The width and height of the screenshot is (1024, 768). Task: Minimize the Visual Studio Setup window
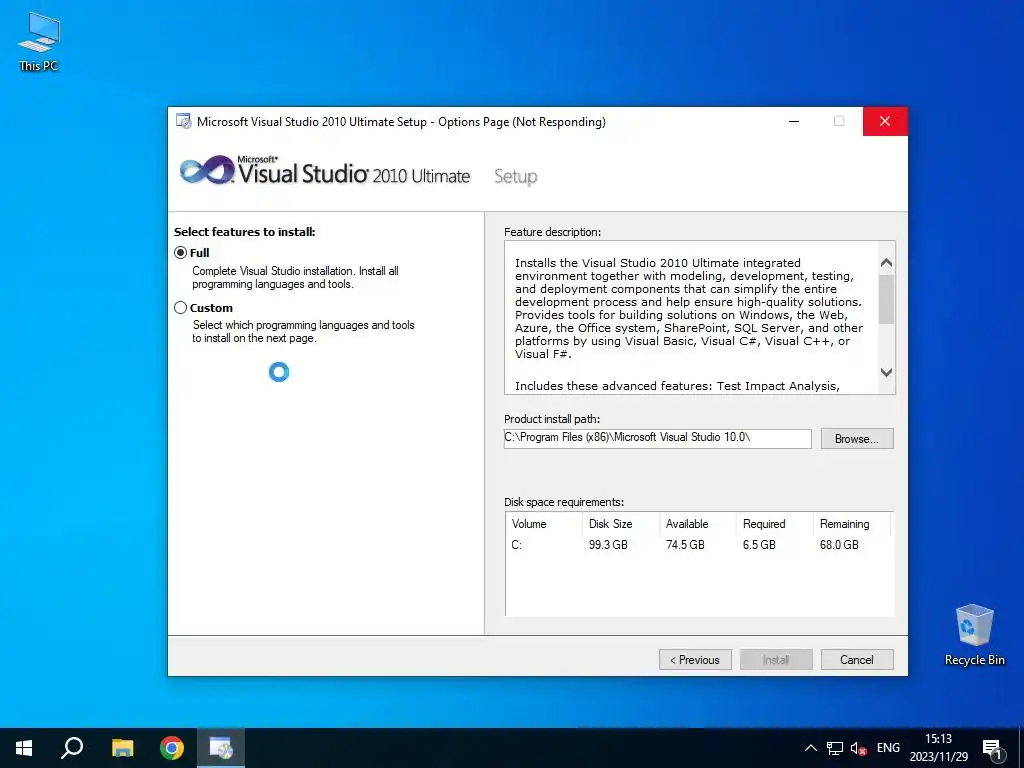794,121
